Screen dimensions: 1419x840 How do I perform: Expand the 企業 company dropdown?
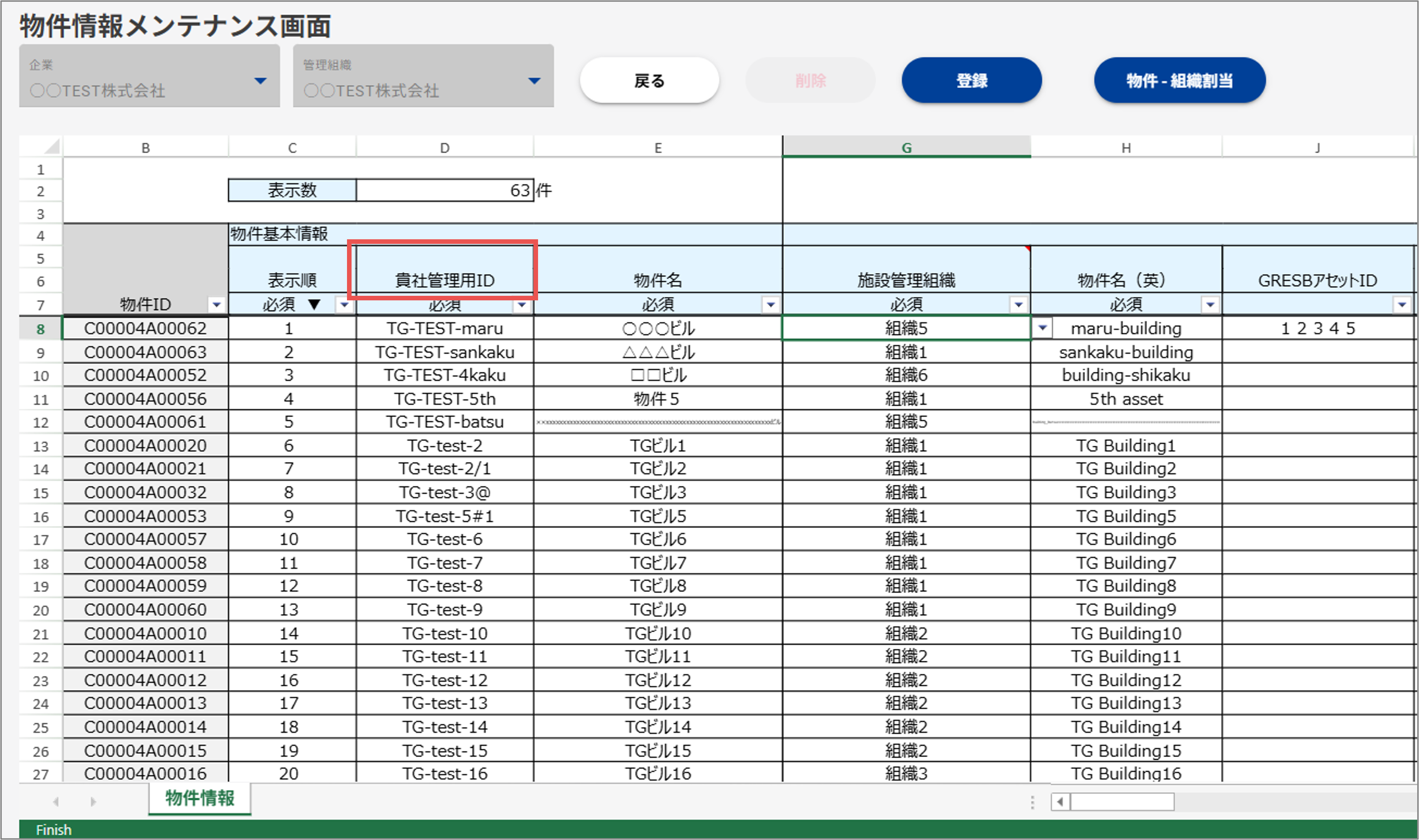(x=260, y=81)
